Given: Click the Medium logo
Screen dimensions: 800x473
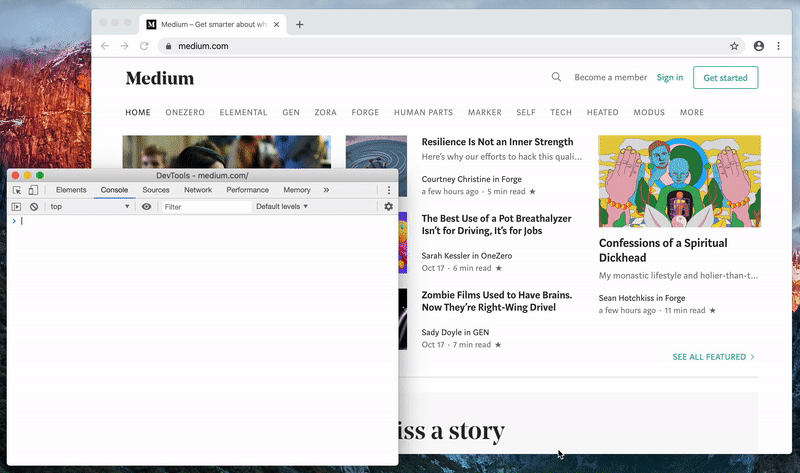Looking at the screenshot, I should tap(160, 78).
